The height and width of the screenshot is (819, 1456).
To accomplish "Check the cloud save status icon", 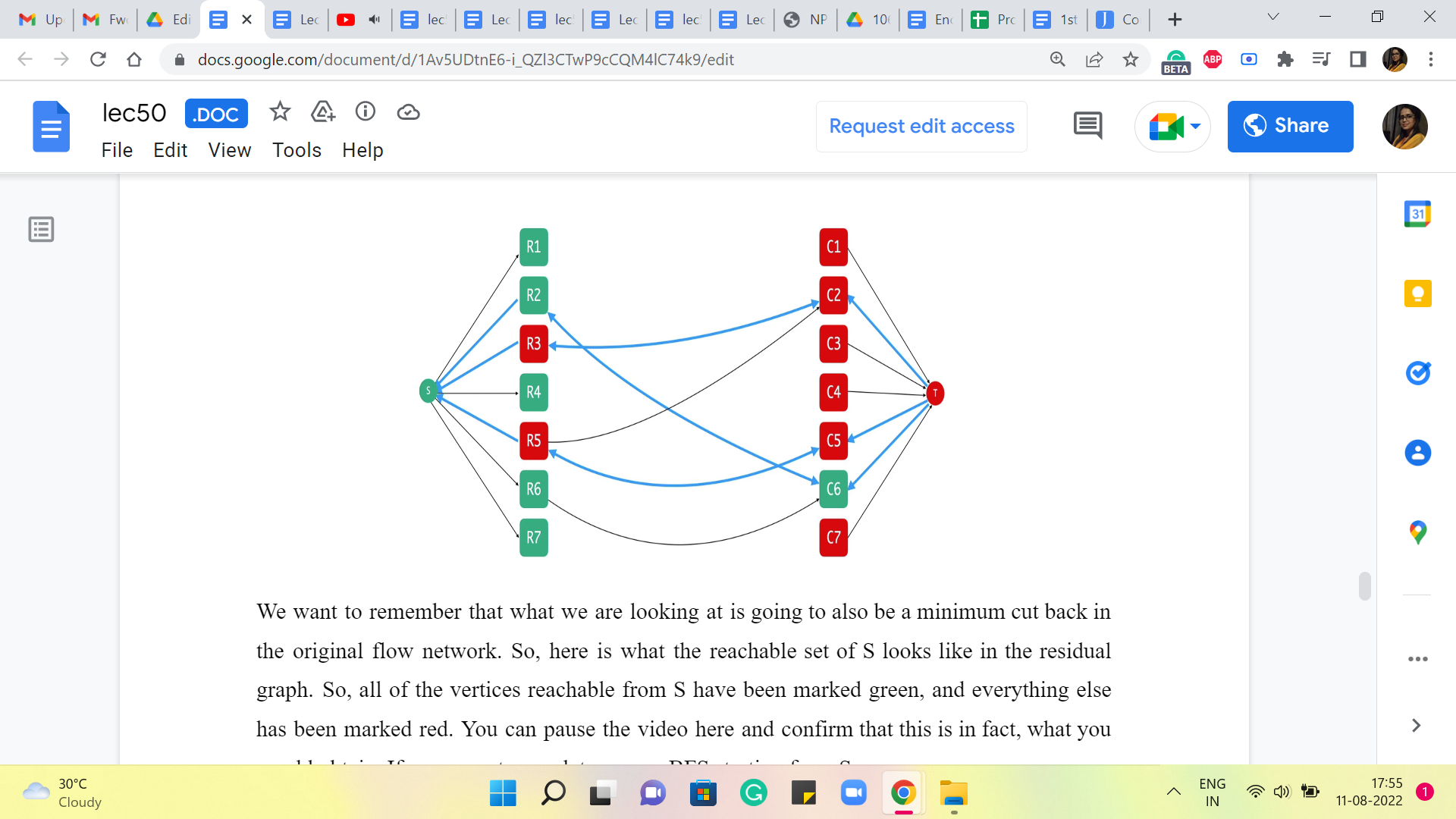I will coord(408,112).
